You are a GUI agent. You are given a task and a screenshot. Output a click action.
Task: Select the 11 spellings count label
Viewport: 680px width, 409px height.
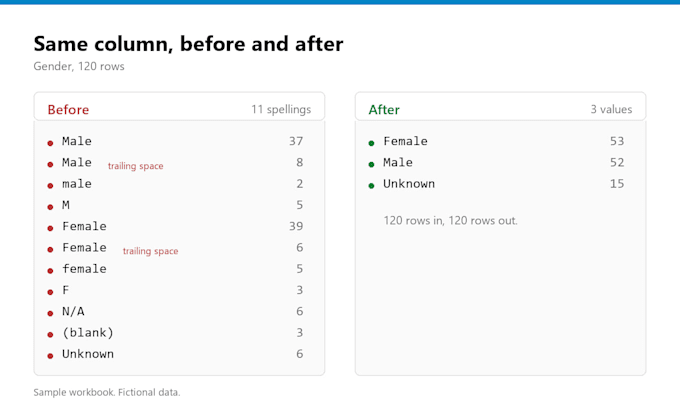(281, 109)
